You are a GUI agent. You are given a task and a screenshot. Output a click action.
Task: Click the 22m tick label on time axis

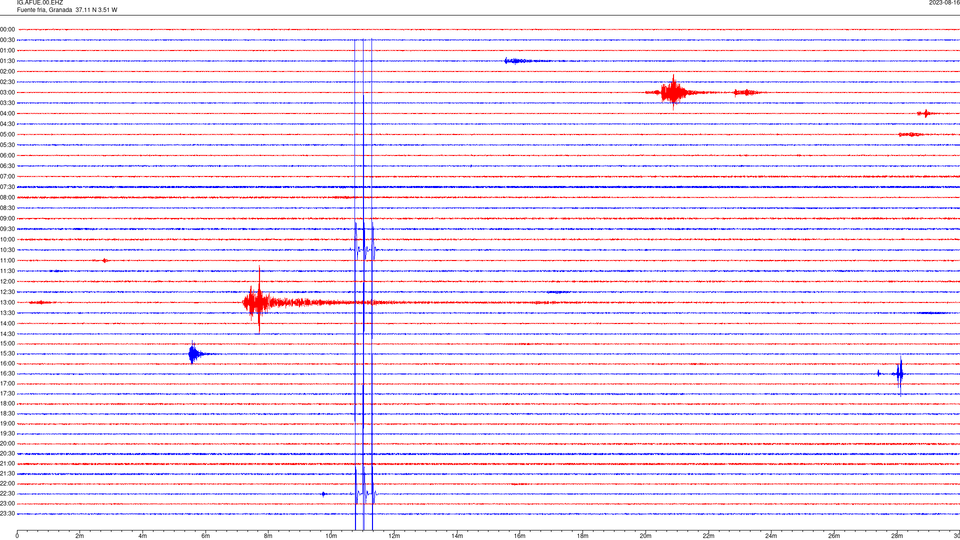click(708, 536)
